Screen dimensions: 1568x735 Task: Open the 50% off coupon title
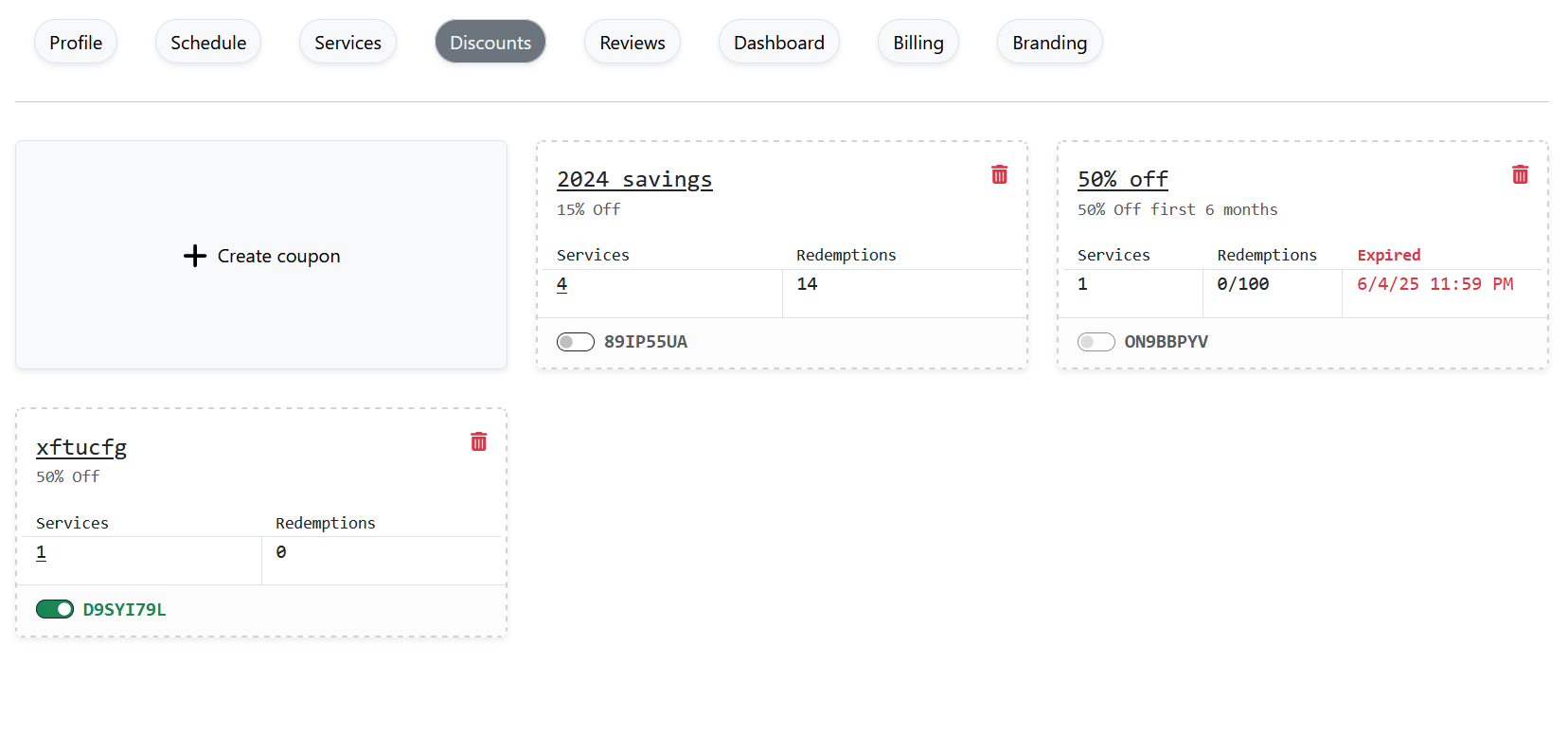point(1123,179)
